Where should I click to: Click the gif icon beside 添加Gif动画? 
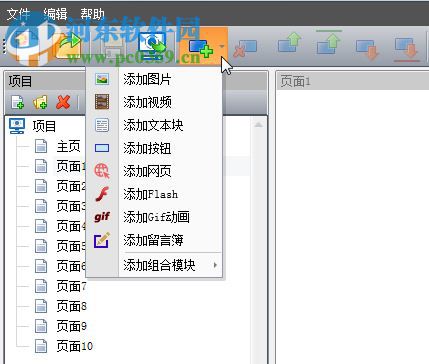pos(102,217)
